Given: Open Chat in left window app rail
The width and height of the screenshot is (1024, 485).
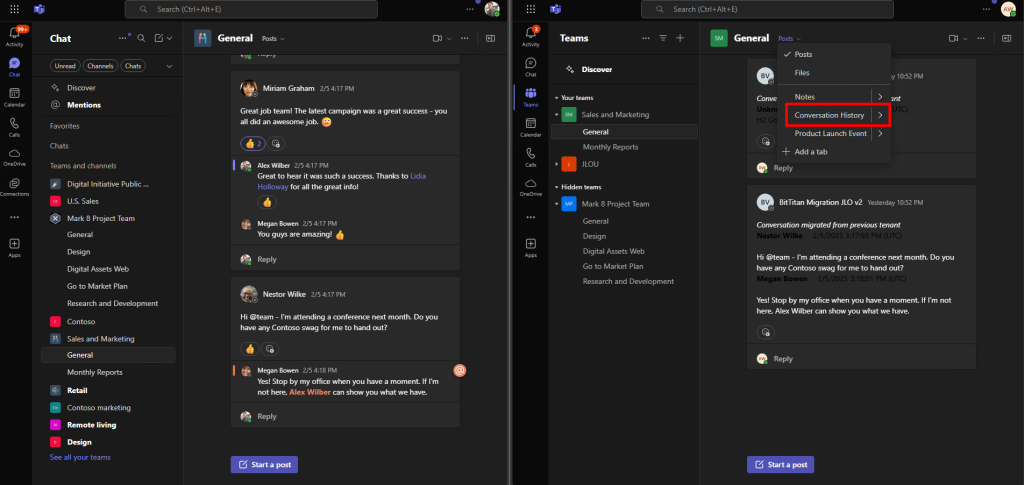Looking at the screenshot, I should (x=14, y=67).
